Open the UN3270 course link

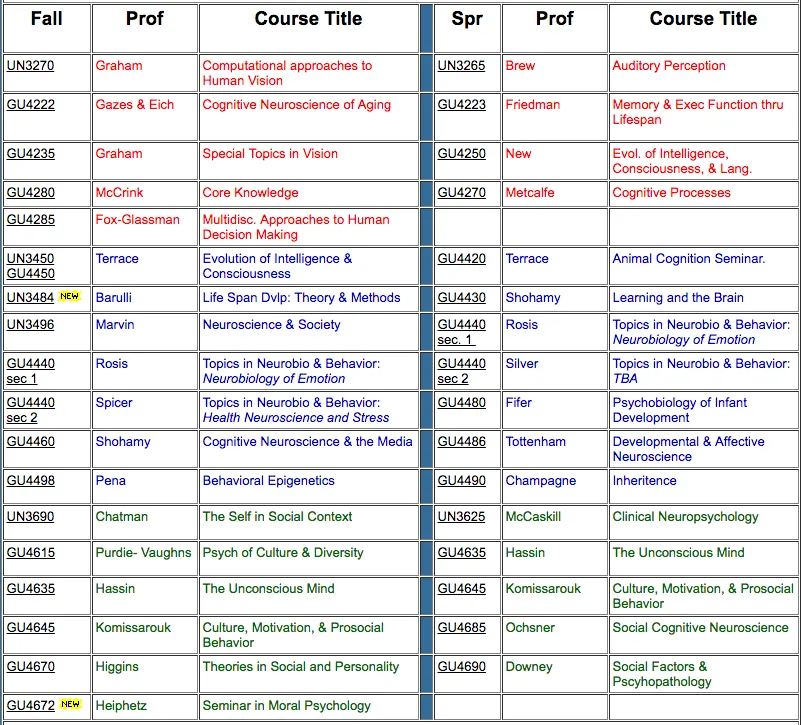click(30, 66)
